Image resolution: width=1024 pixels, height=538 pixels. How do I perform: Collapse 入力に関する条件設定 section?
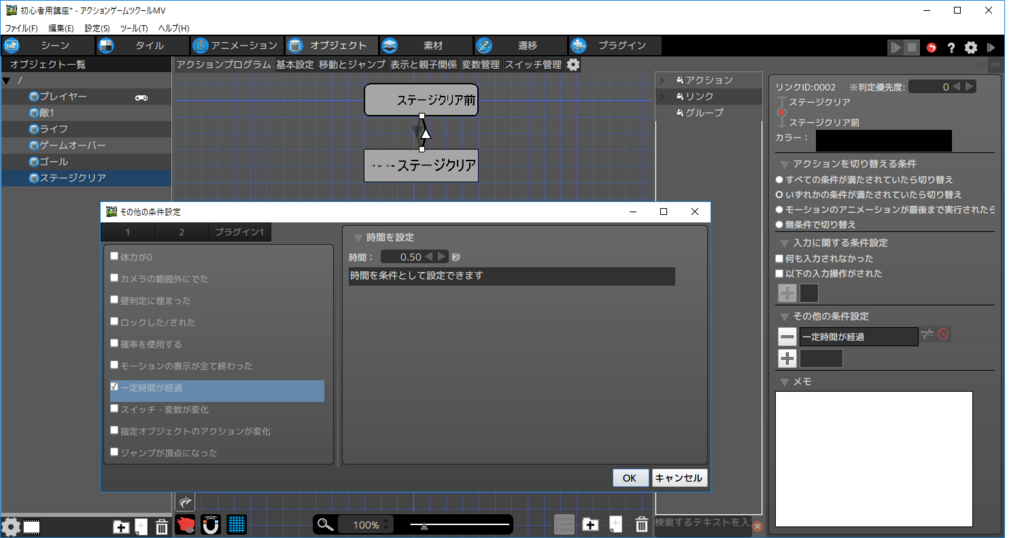click(x=784, y=243)
